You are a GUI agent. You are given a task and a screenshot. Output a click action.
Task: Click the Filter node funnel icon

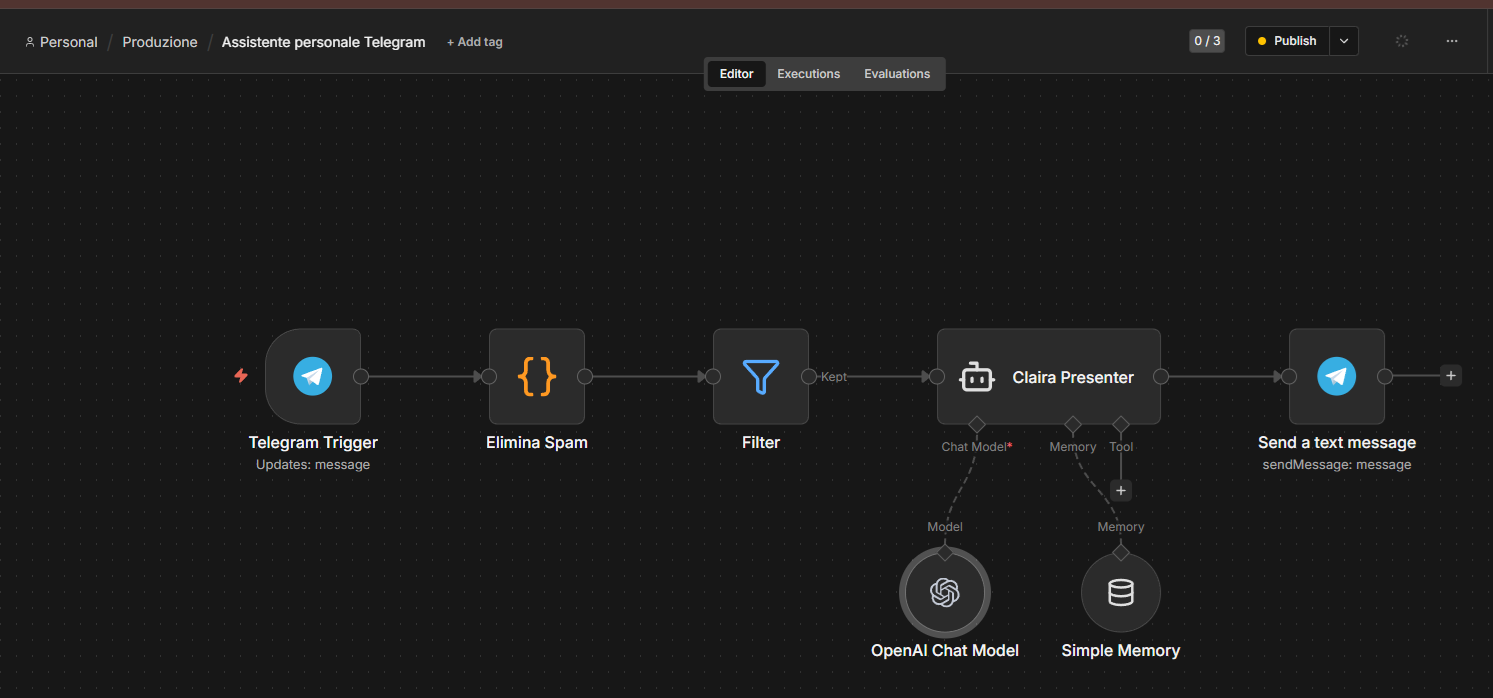point(761,377)
